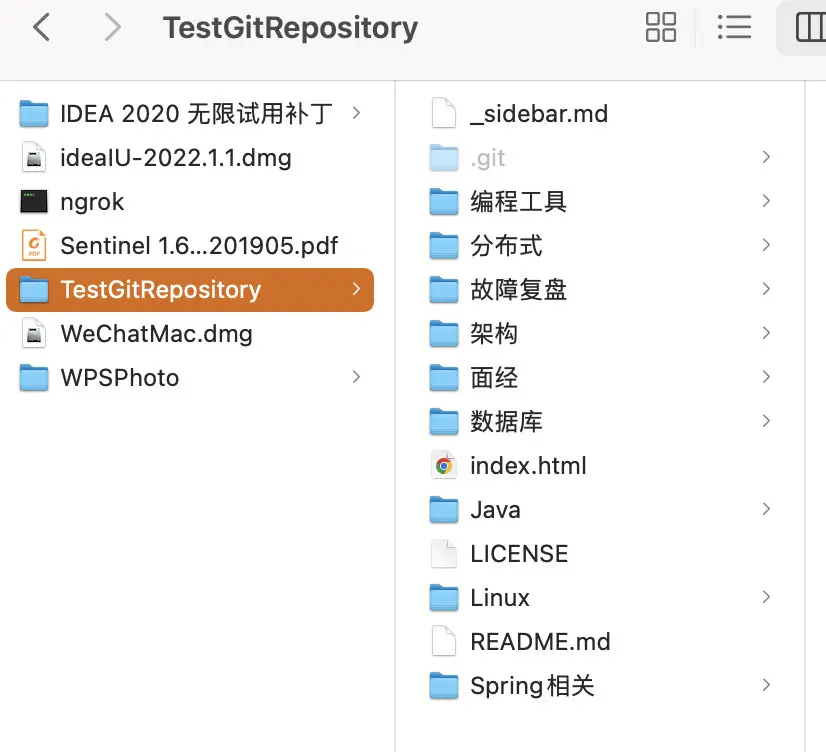Click the Sentinel PDF file icon
Screen dimensions: 826x752
[x=34, y=246]
